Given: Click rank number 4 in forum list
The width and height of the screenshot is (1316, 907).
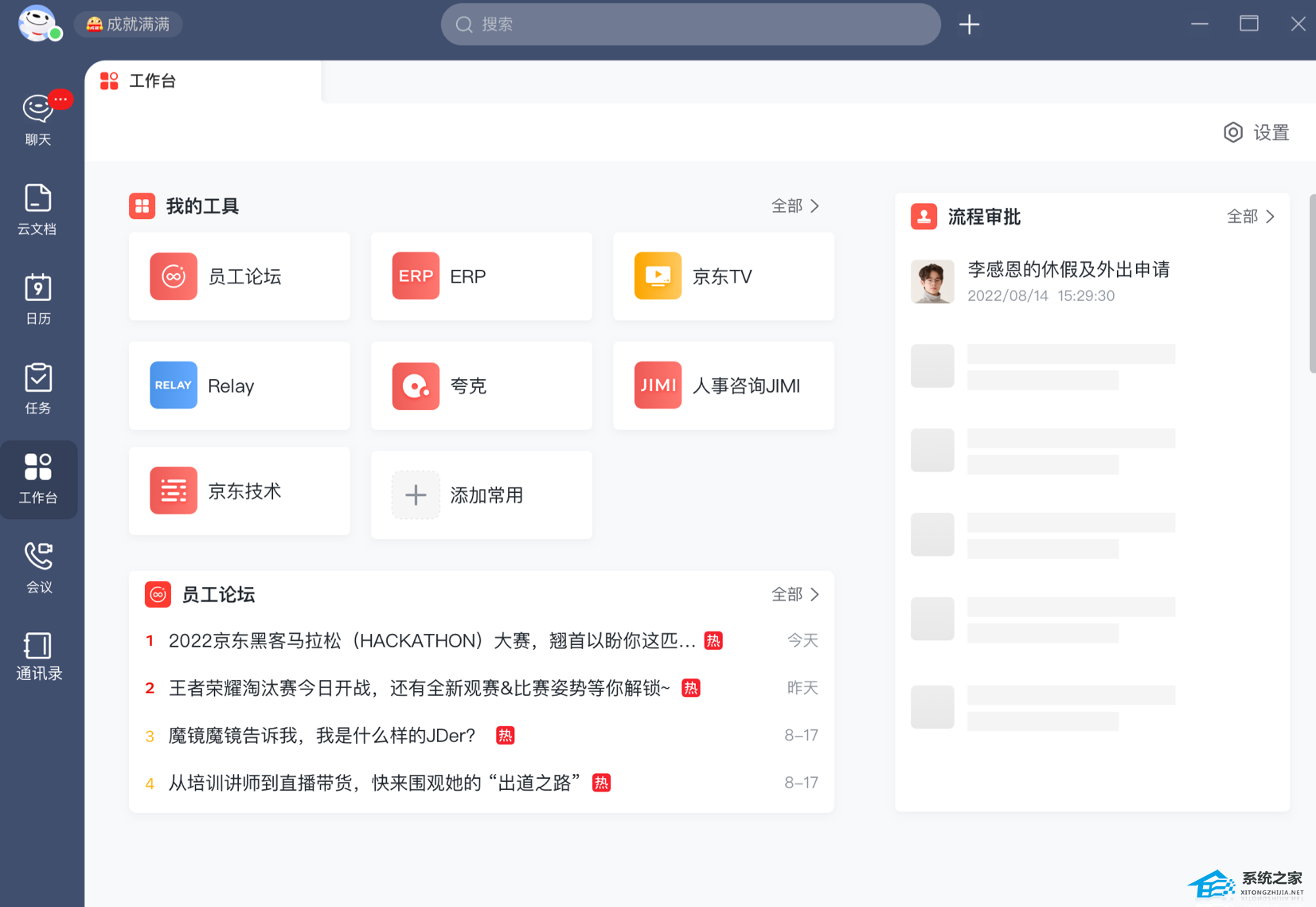Looking at the screenshot, I should pyautogui.click(x=150, y=783).
